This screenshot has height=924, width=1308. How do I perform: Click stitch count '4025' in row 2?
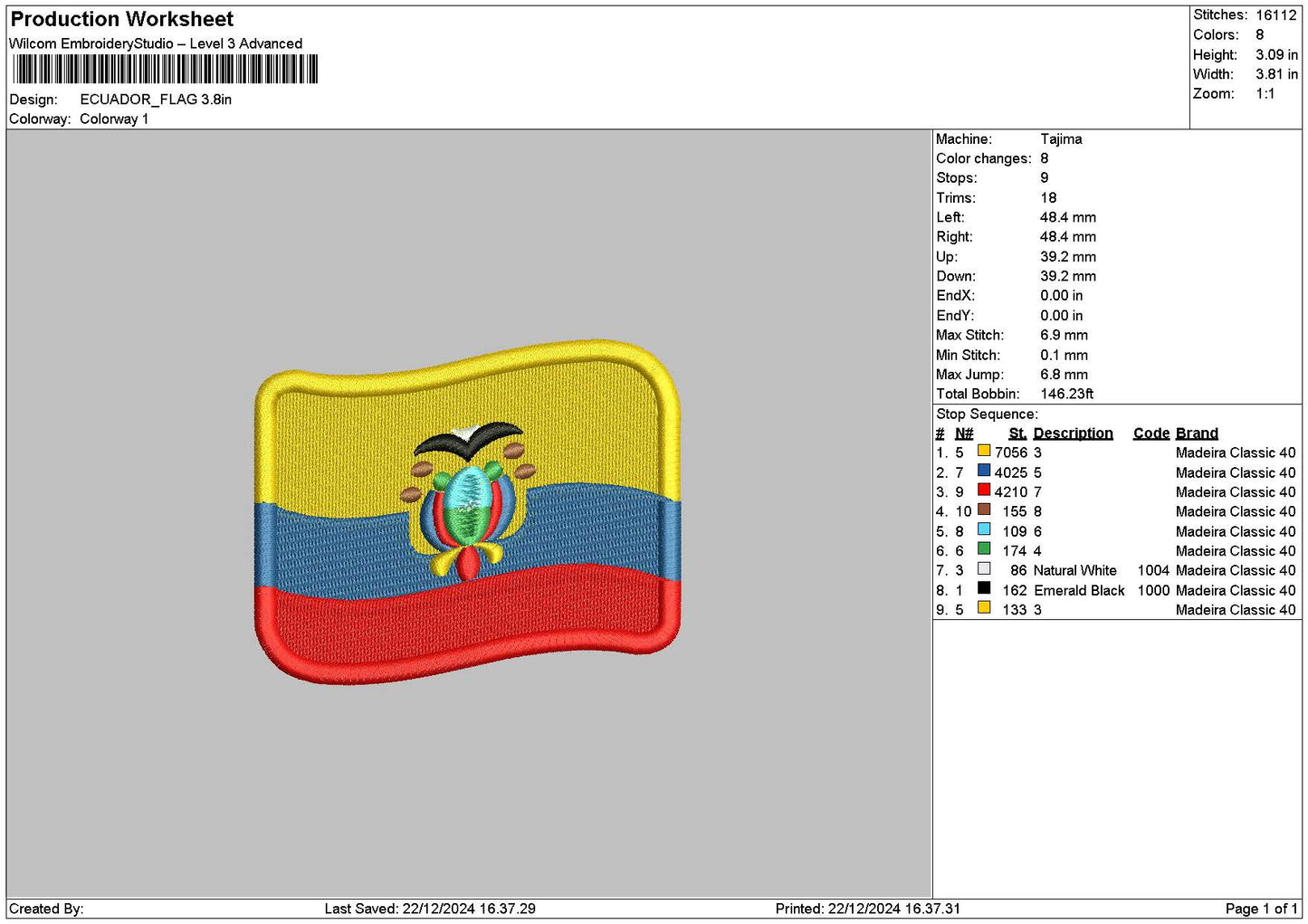1011,473
